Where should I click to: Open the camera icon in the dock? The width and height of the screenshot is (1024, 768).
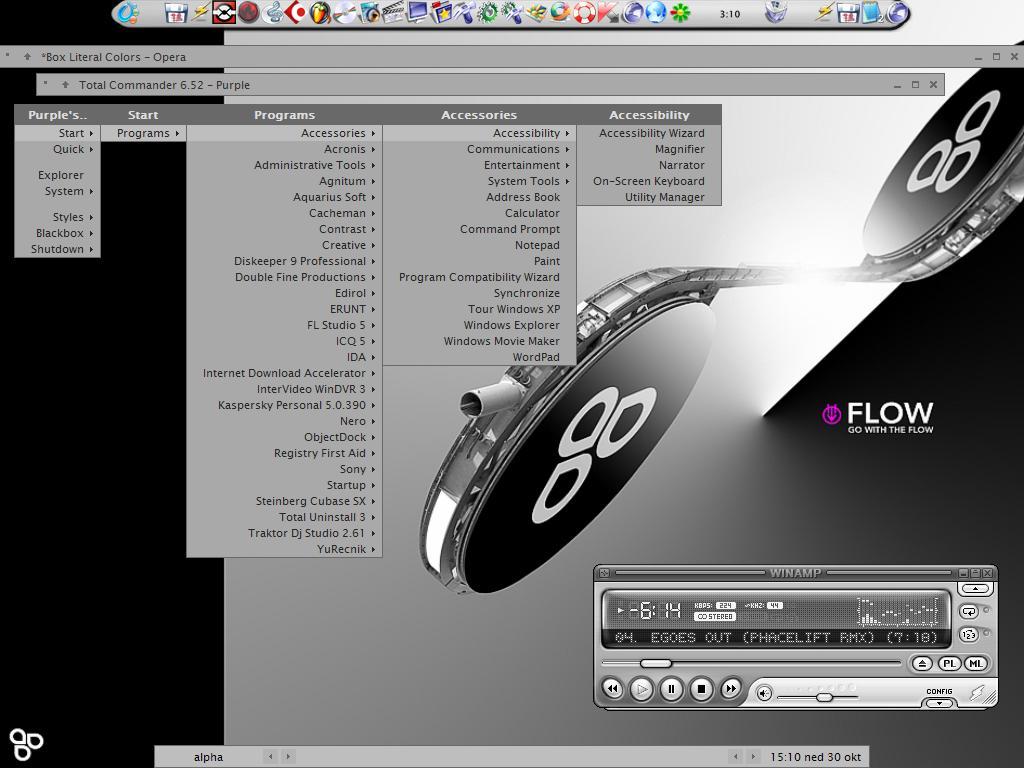point(368,13)
